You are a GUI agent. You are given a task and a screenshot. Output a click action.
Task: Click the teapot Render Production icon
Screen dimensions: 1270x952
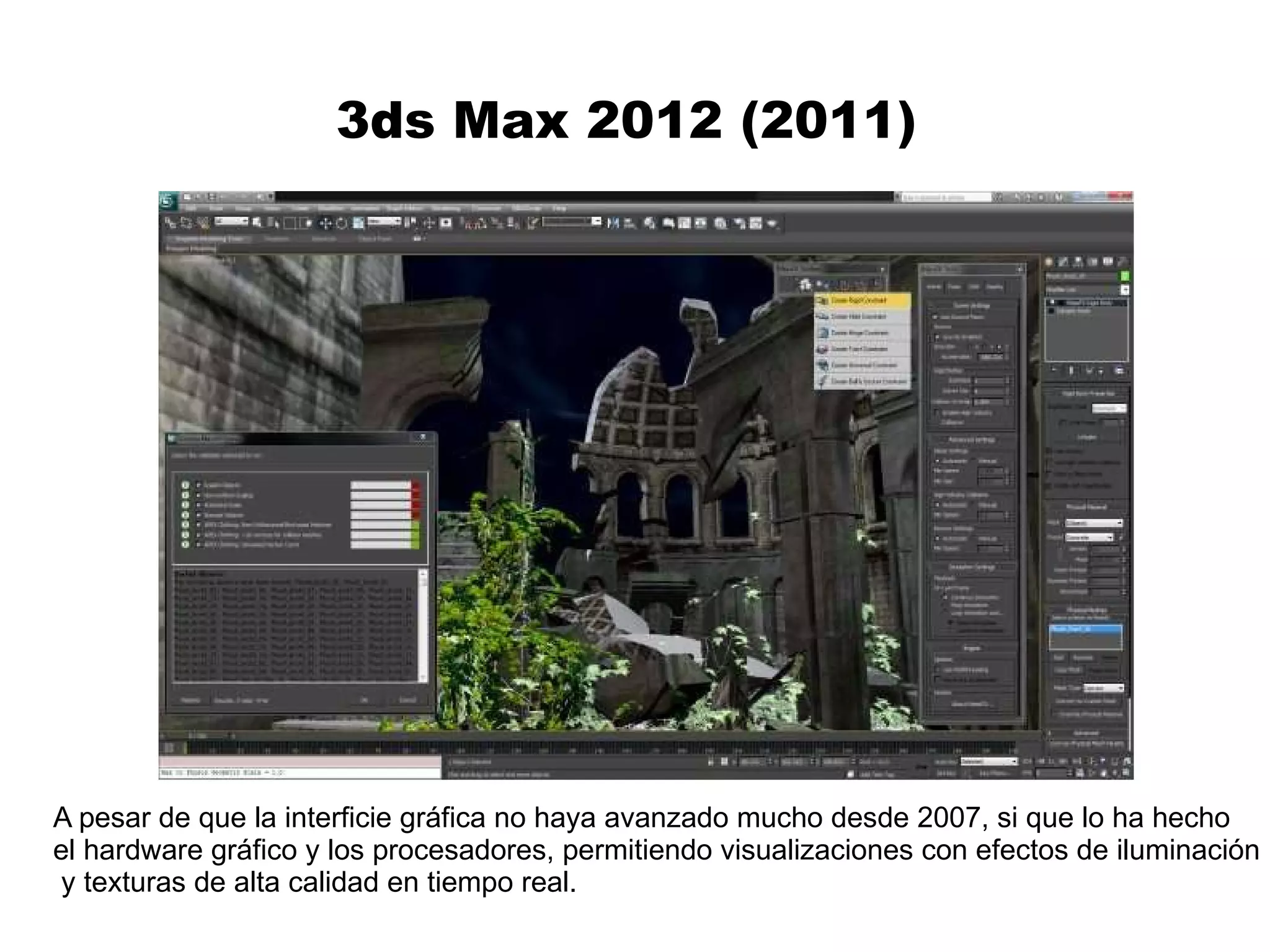point(773,223)
